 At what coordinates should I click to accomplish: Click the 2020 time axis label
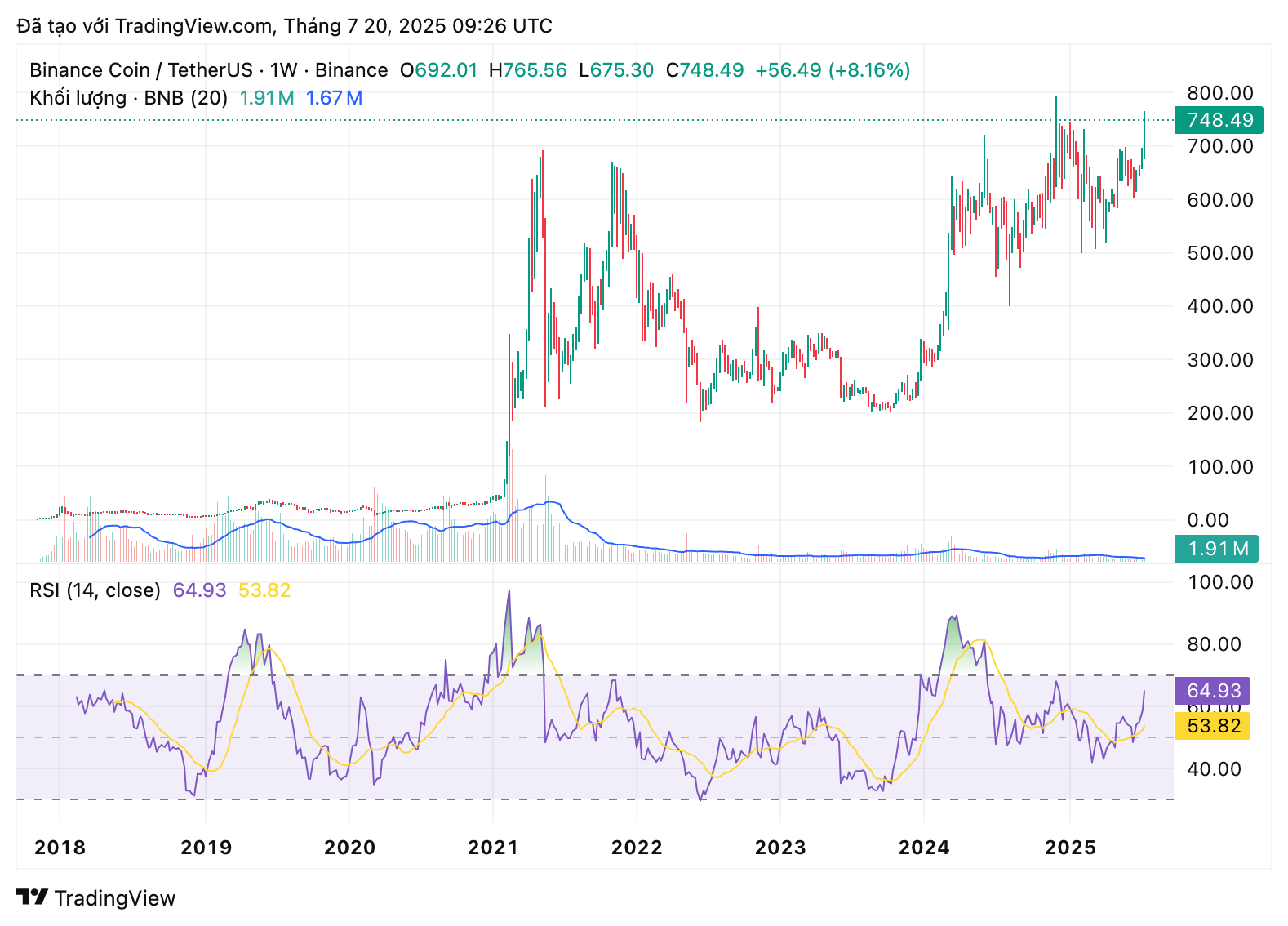point(349,848)
